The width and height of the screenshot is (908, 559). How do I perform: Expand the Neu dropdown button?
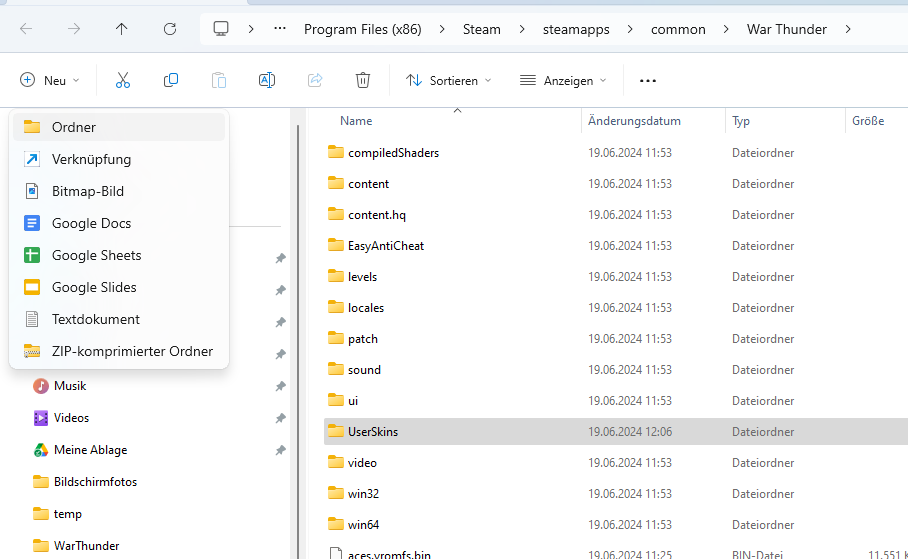click(50, 80)
